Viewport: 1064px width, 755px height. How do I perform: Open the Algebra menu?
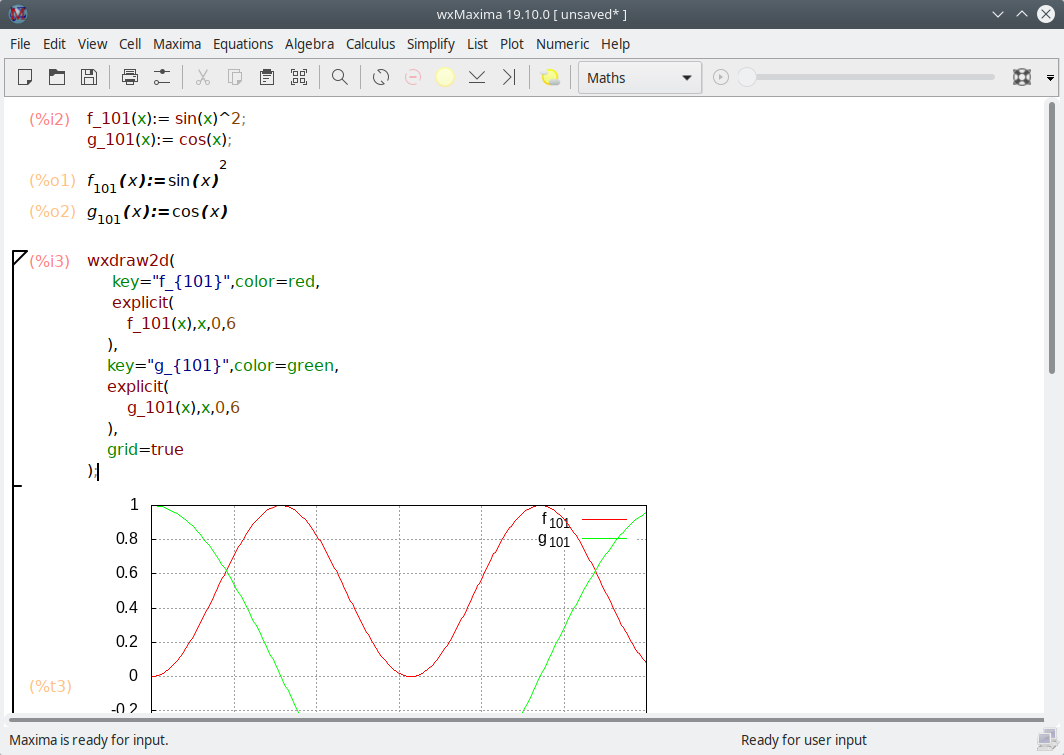tap(309, 44)
